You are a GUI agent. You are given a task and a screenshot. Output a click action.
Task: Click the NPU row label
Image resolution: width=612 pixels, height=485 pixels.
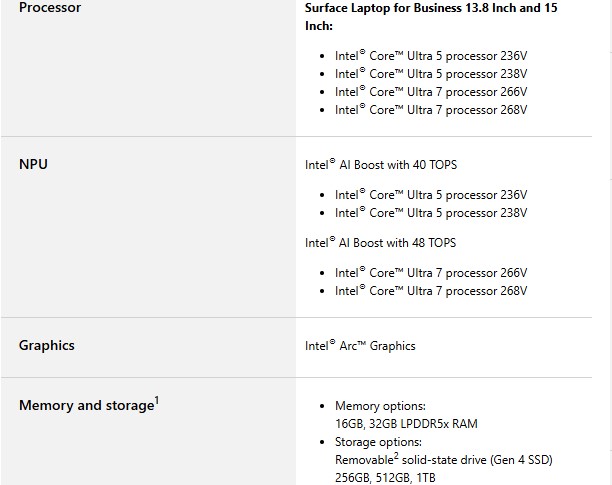point(33,164)
